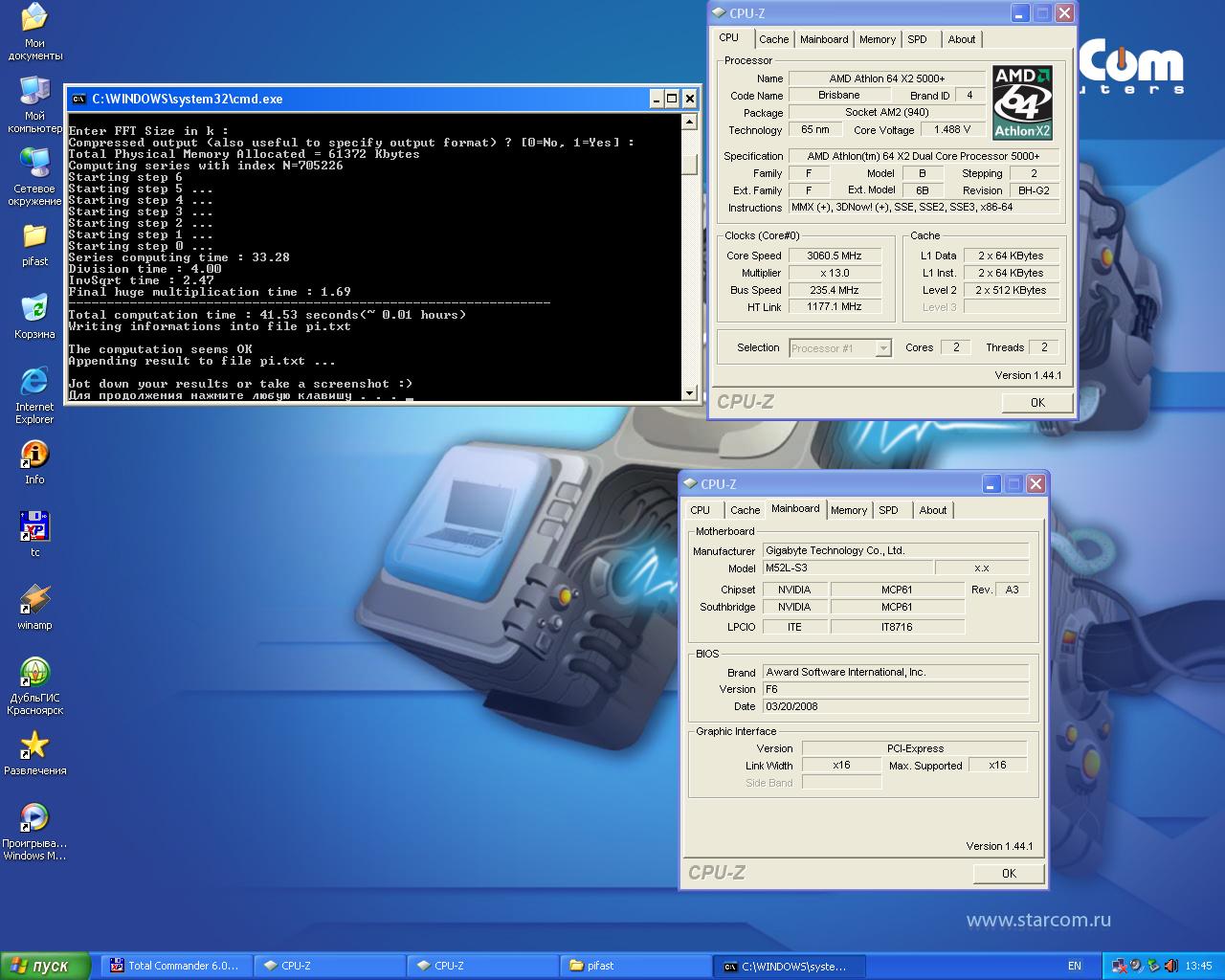Click the cmd window scrollbar up arrow
Image resolution: width=1225 pixels, height=980 pixels.
point(689,122)
